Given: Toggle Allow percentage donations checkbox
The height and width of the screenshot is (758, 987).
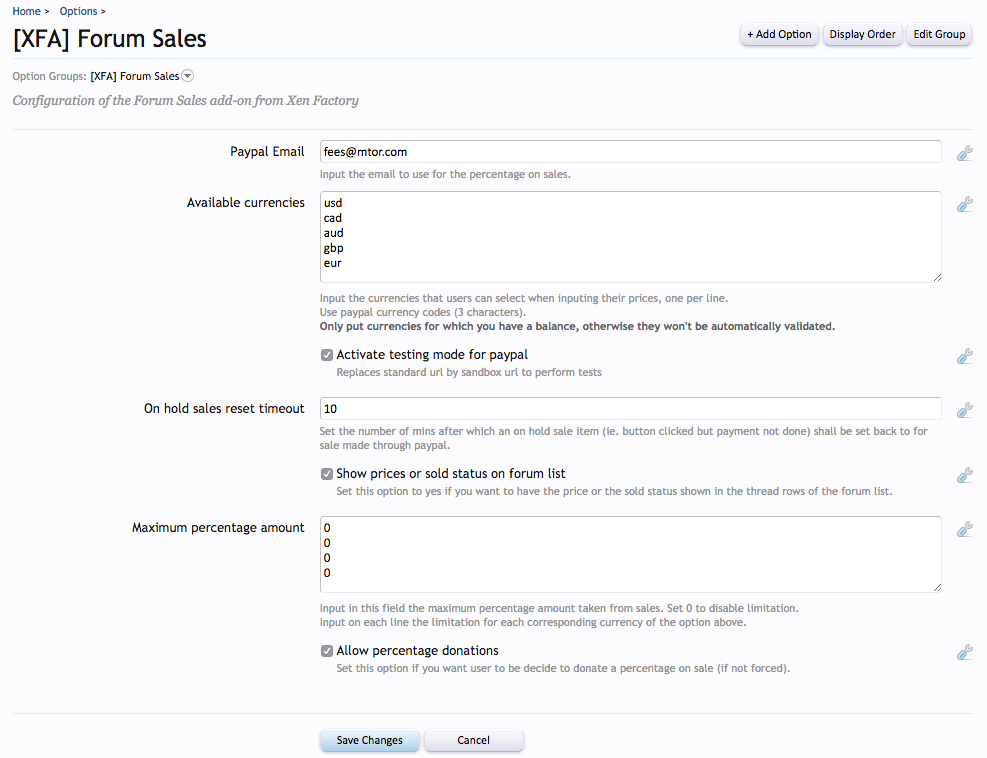Looking at the screenshot, I should pos(327,651).
